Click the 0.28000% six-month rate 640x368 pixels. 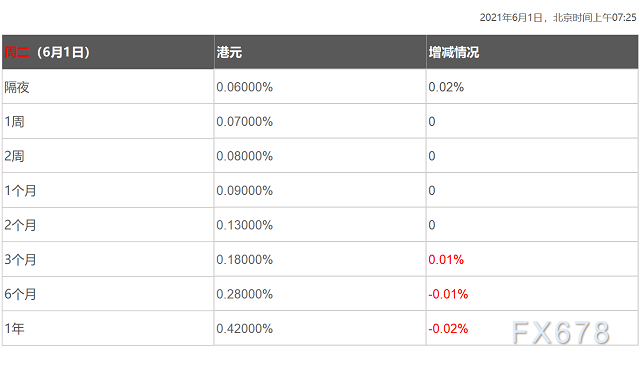(x=244, y=294)
